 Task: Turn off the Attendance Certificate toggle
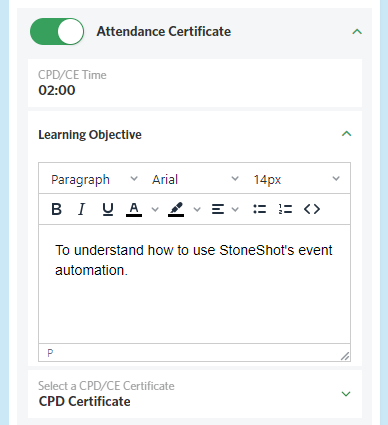[57, 32]
